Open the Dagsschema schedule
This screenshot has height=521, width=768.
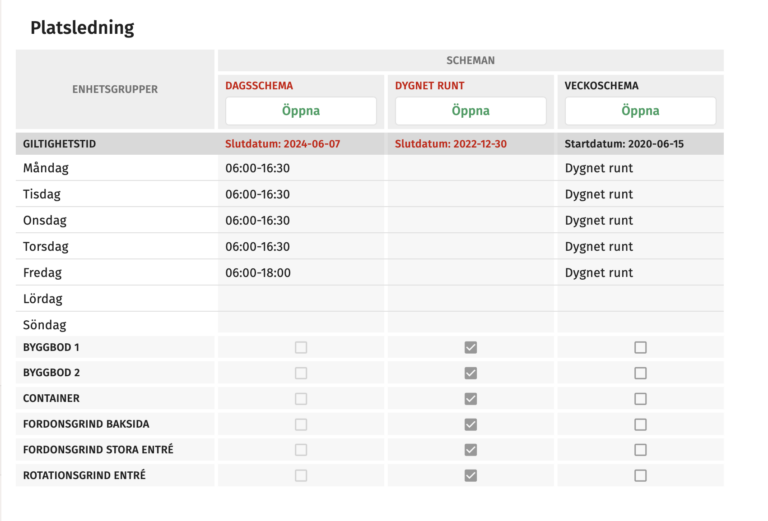[301, 111]
